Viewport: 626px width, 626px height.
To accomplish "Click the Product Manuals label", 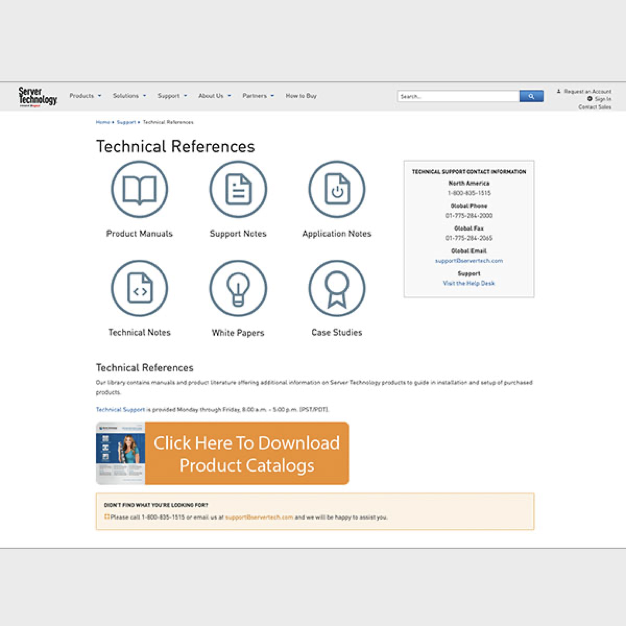I will pos(139,234).
